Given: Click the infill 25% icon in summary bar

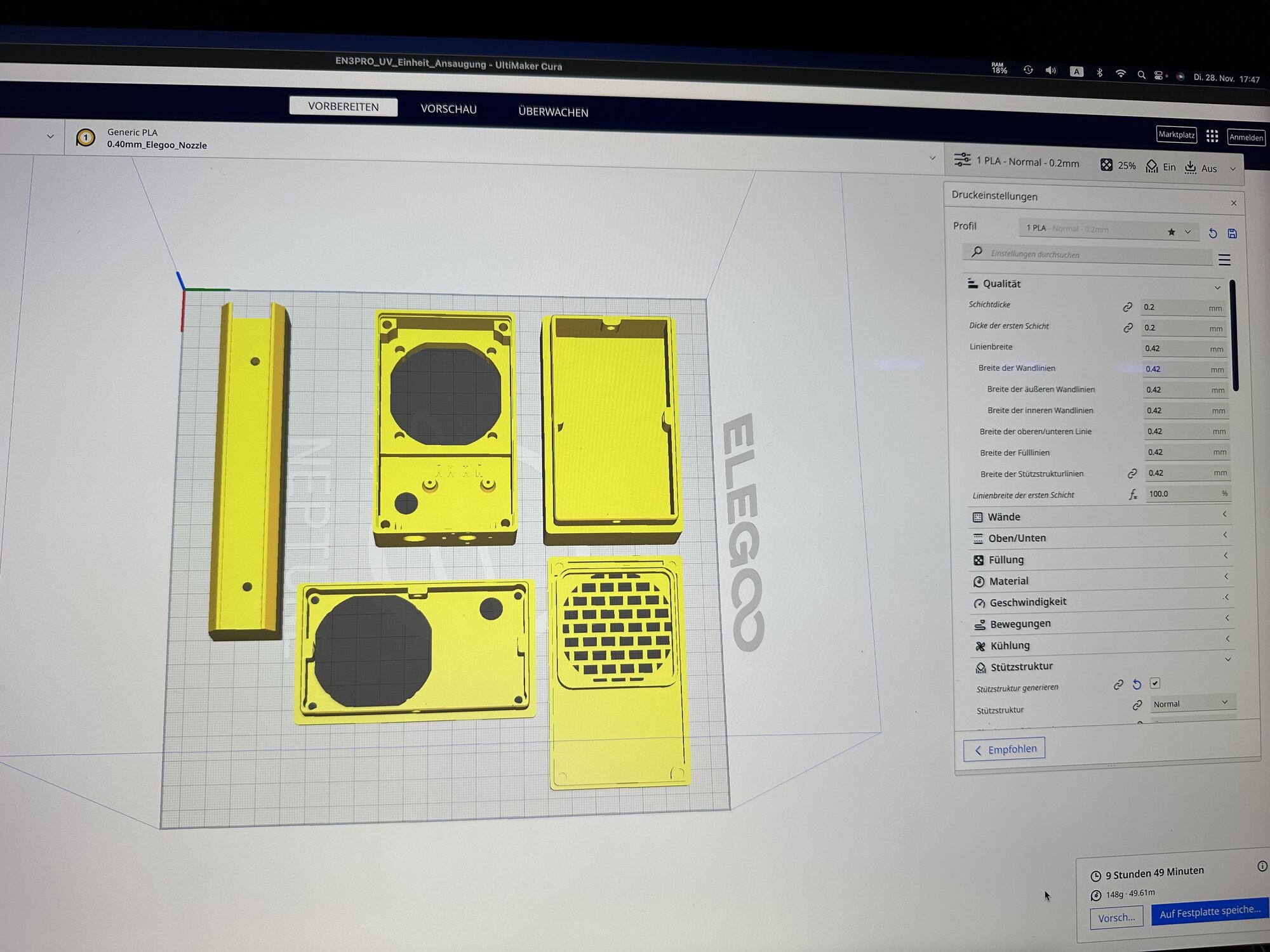Looking at the screenshot, I should click(1106, 165).
